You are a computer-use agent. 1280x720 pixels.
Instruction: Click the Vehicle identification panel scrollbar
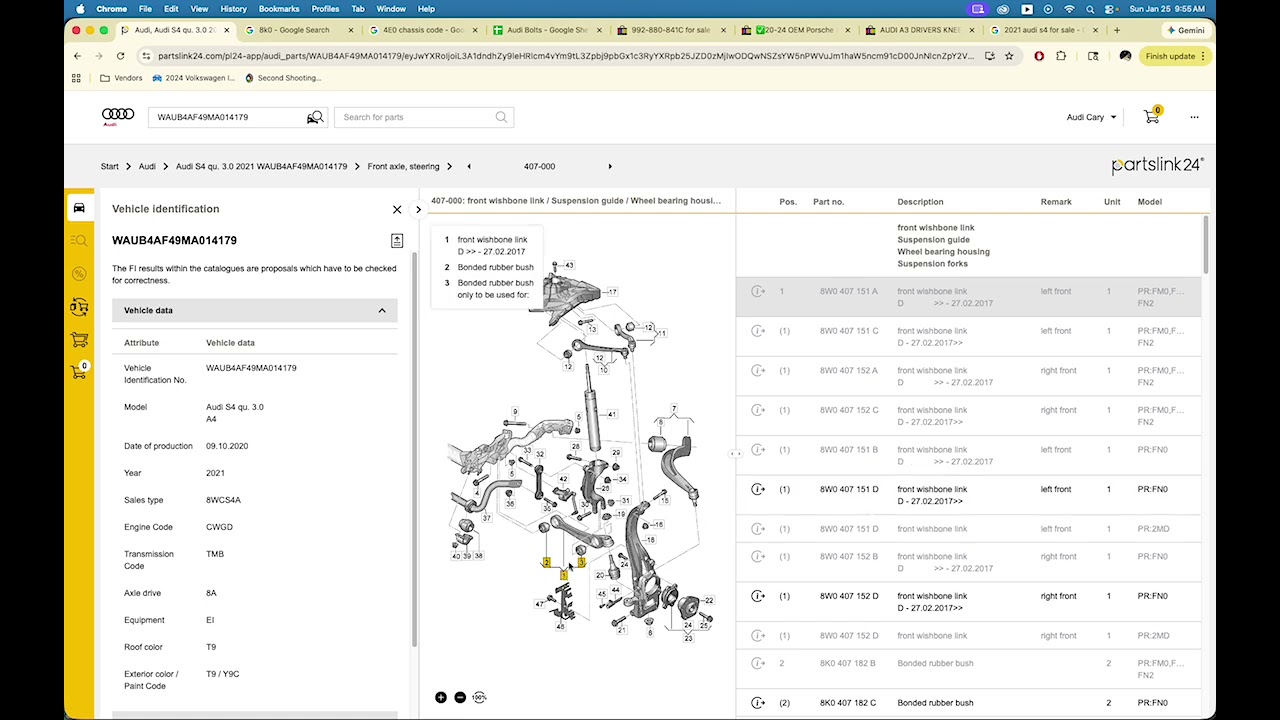413,447
